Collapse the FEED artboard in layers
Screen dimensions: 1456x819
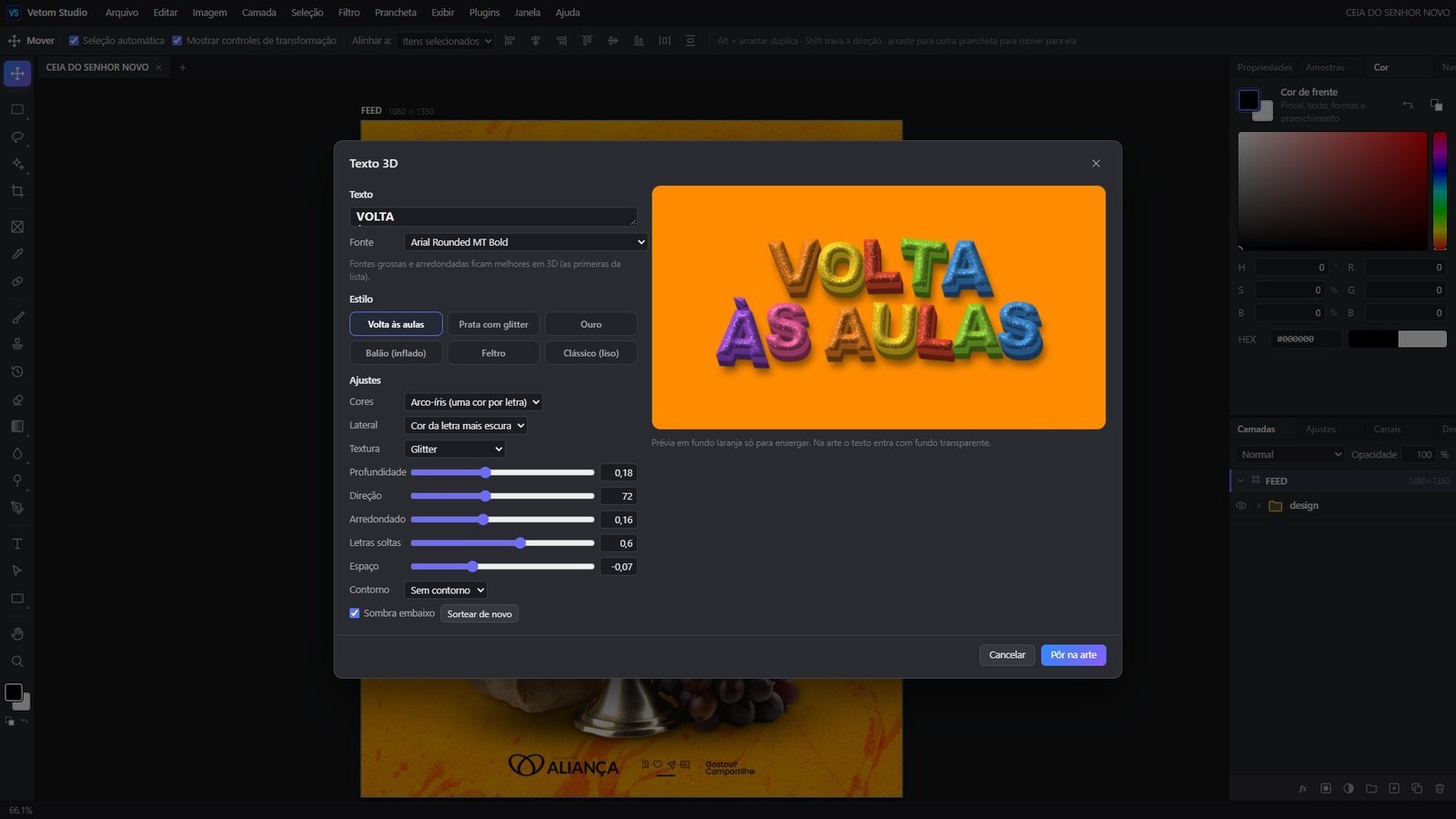tap(1240, 480)
